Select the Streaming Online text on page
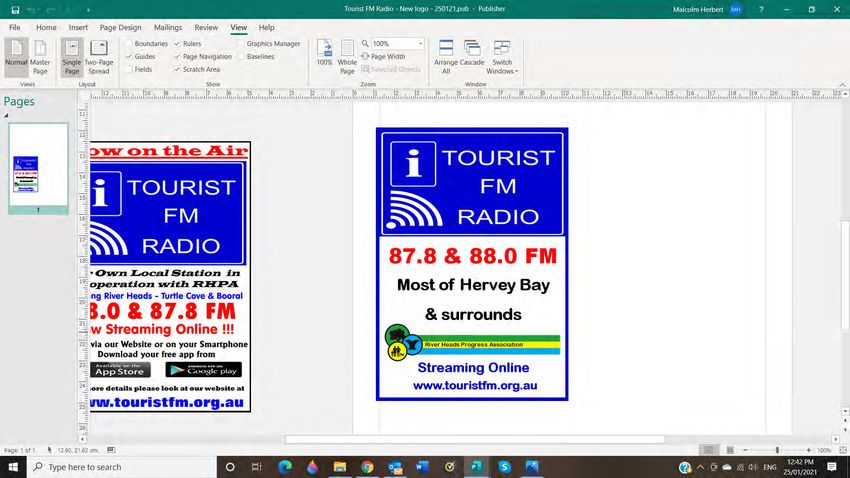The width and height of the screenshot is (850, 478). click(x=473, y=367)
